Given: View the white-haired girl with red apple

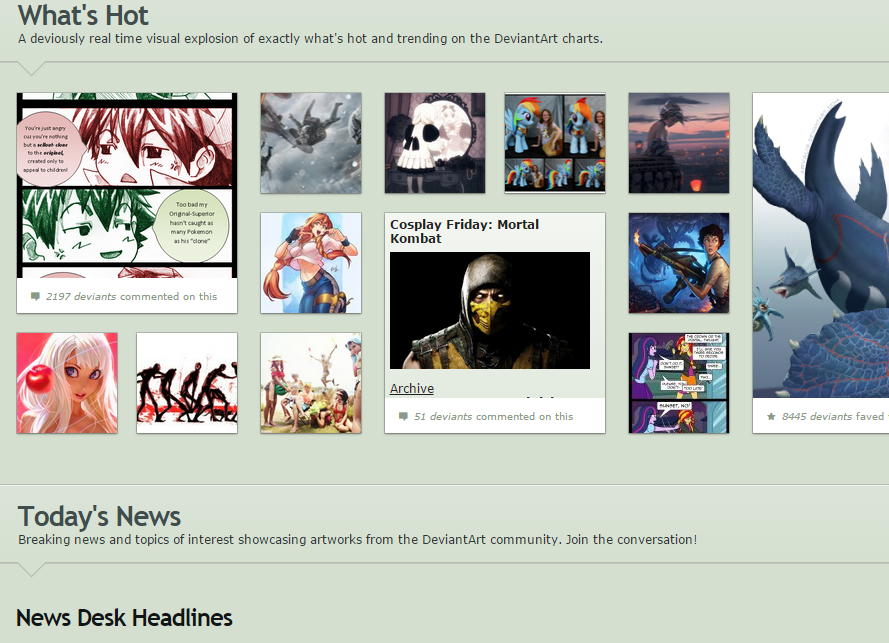Looking at the screenshot, I should (67, 383).
